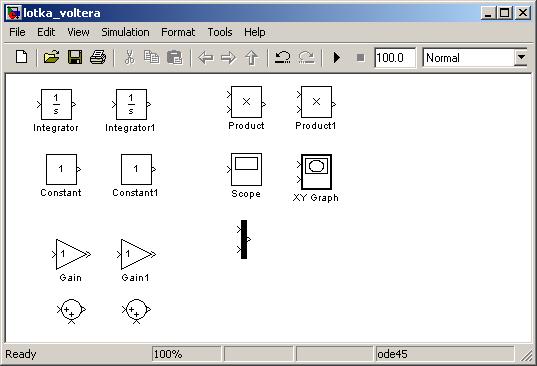This screenshot has width=537, height=366.
Task: Open the Edit menu
Action: tap(46, 32)
